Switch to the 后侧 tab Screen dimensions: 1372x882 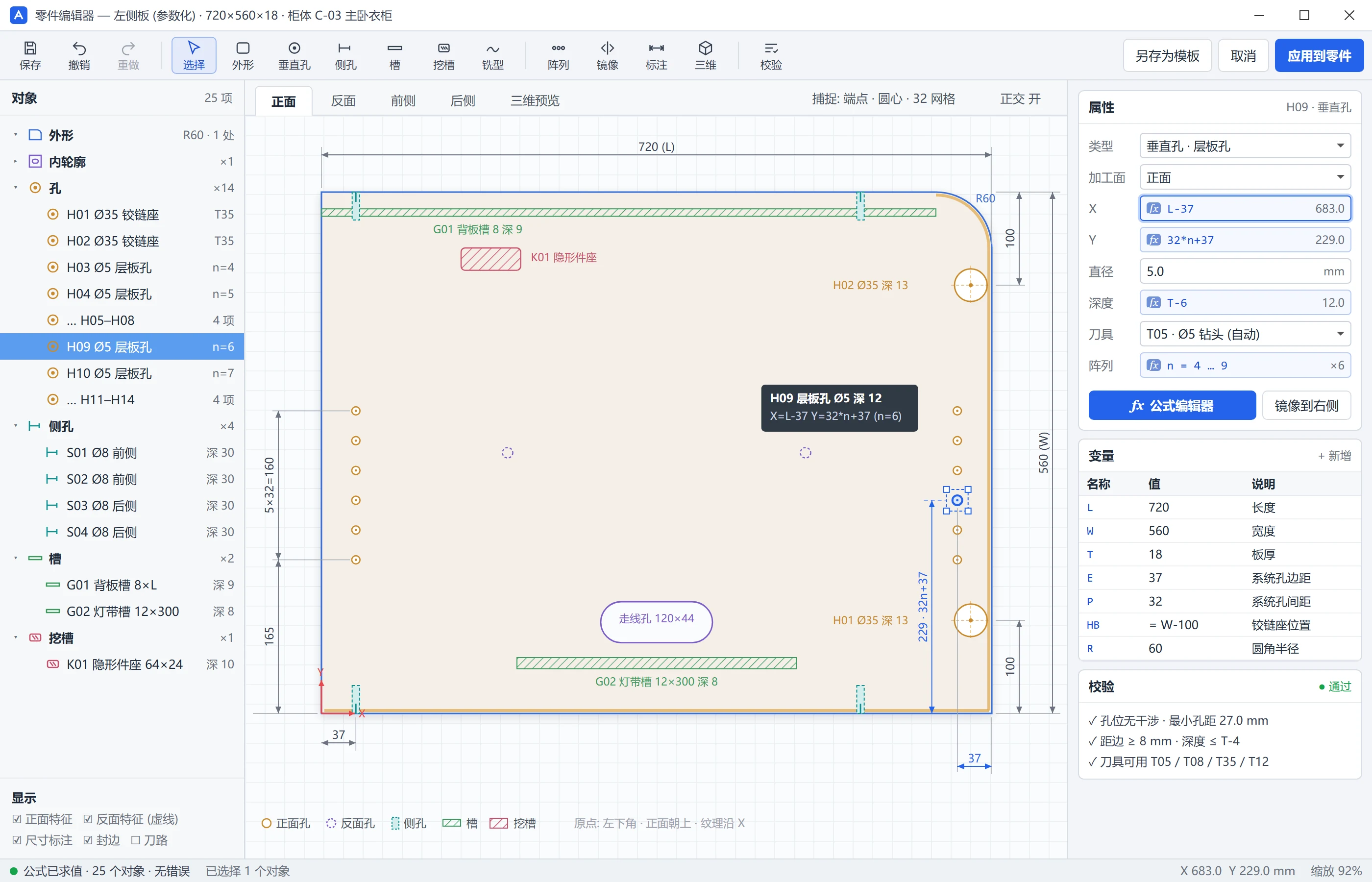[463, 101]
